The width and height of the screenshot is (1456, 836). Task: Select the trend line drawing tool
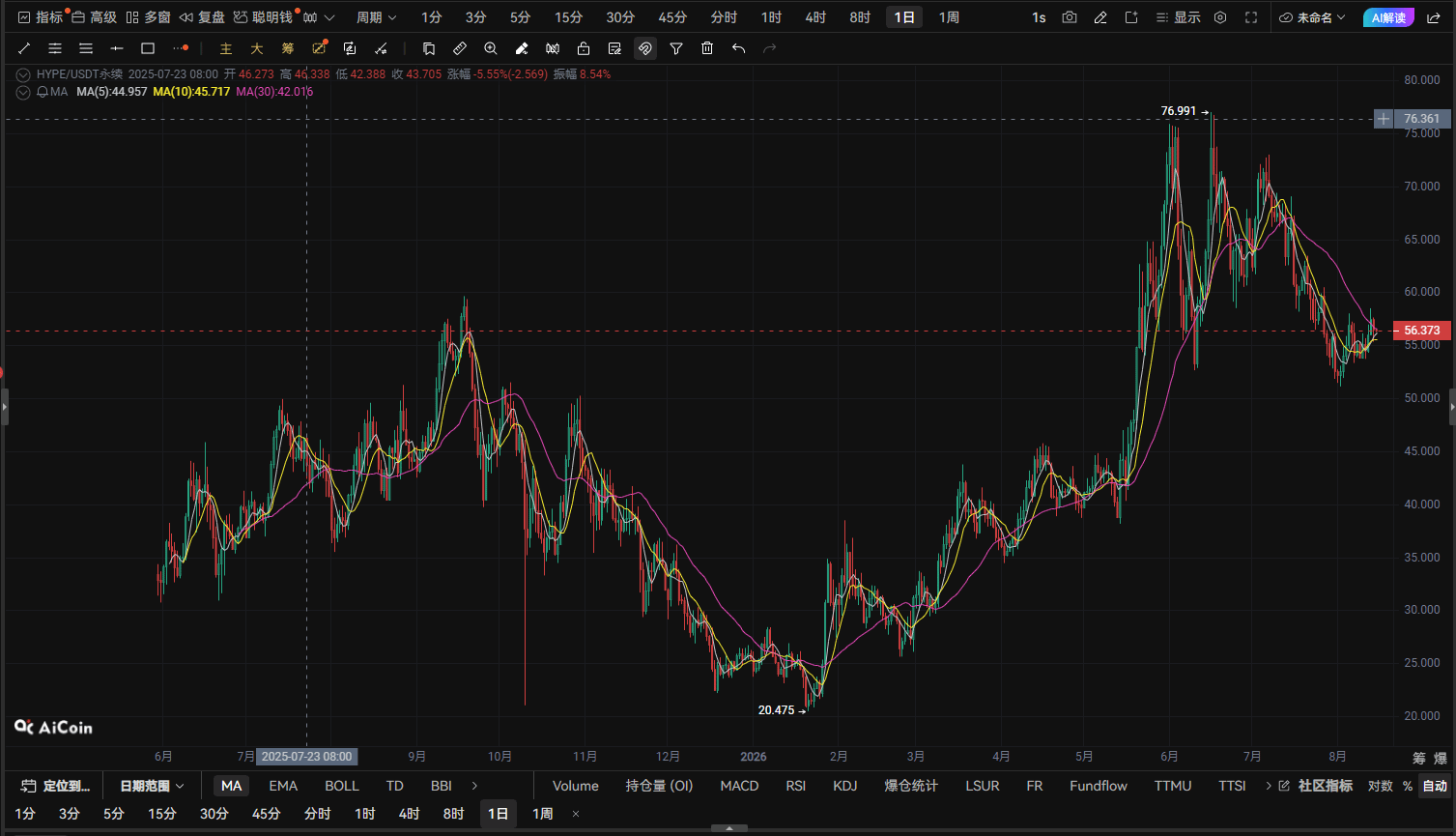pos(24,48)
